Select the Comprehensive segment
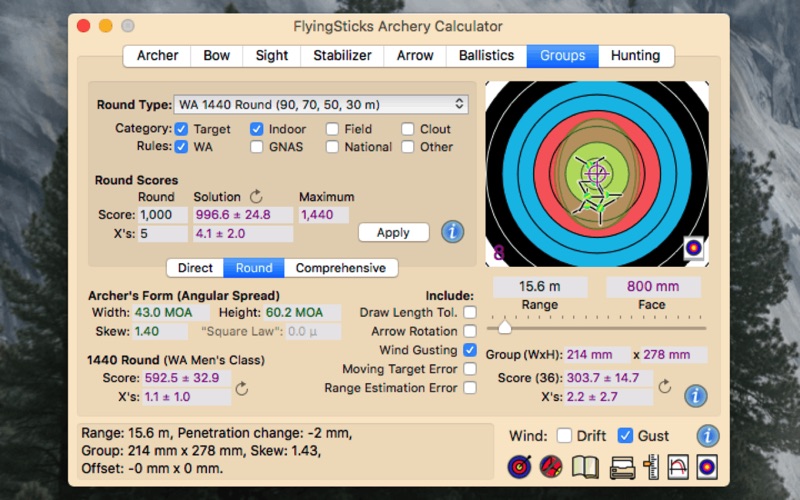This screenshot has width=800, height=500. coord(341,268)
